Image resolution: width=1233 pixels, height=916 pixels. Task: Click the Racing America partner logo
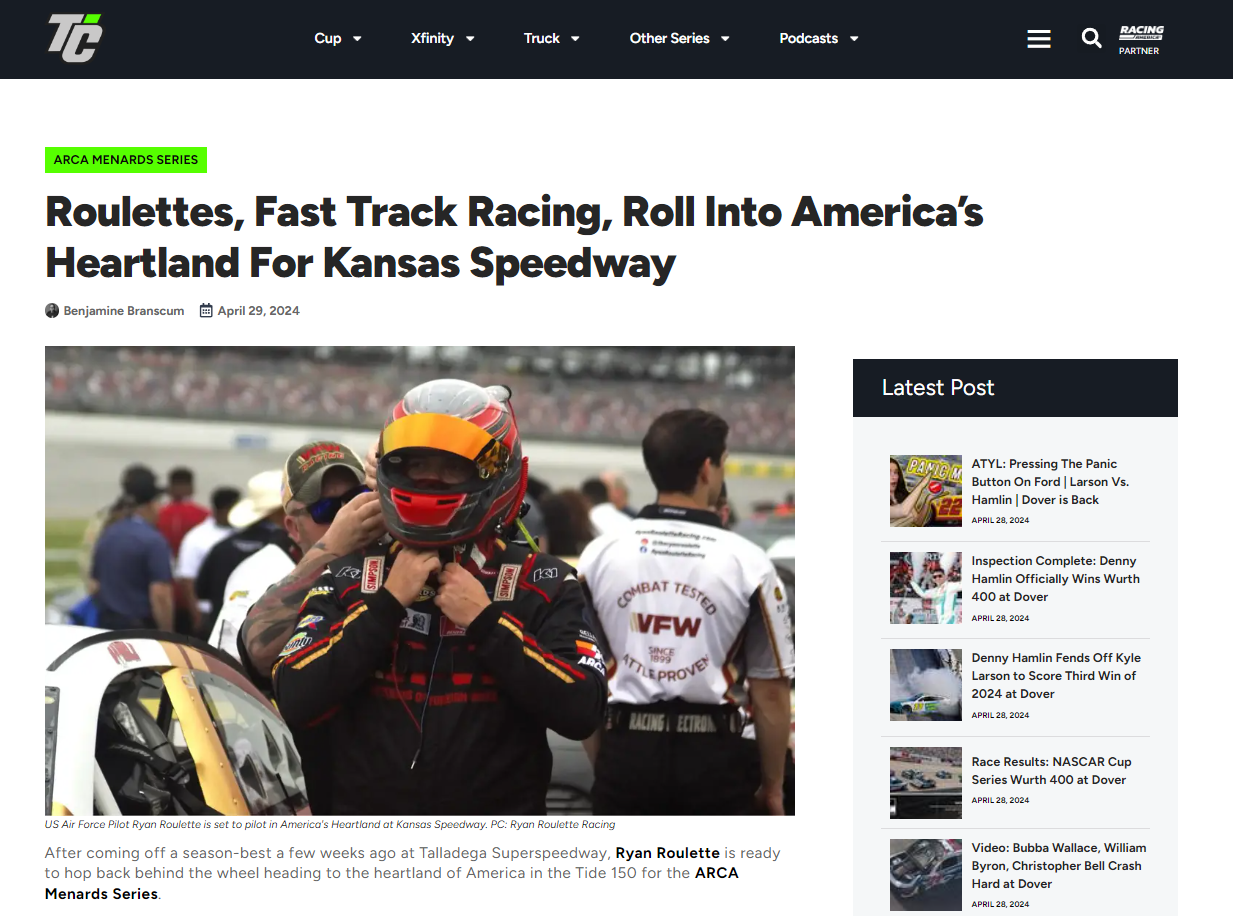click(x=1140, y=39)
